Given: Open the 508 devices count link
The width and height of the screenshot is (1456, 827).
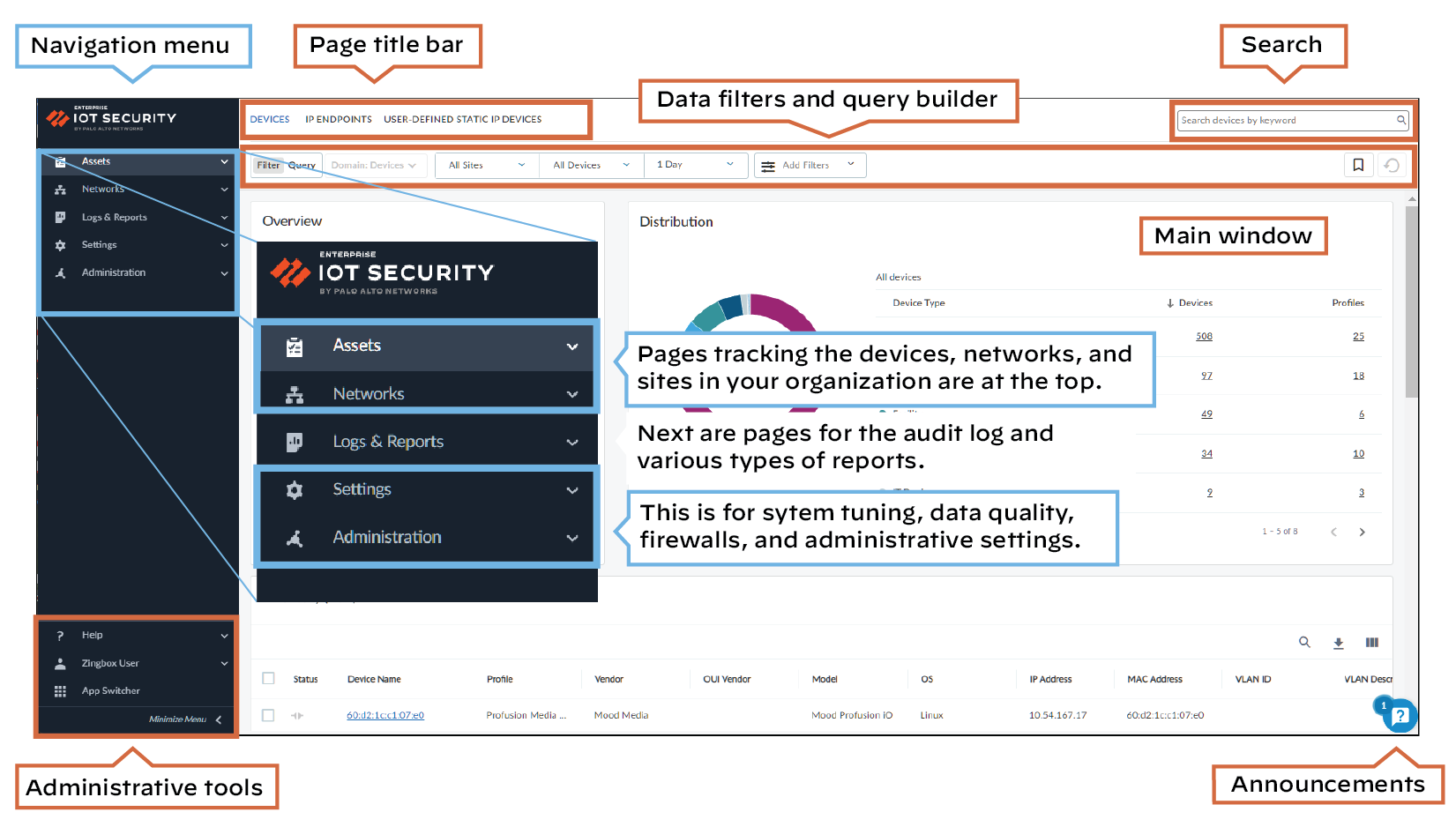Looking at the screenshot, I should pyautogui.click(x=1204, y=337).
